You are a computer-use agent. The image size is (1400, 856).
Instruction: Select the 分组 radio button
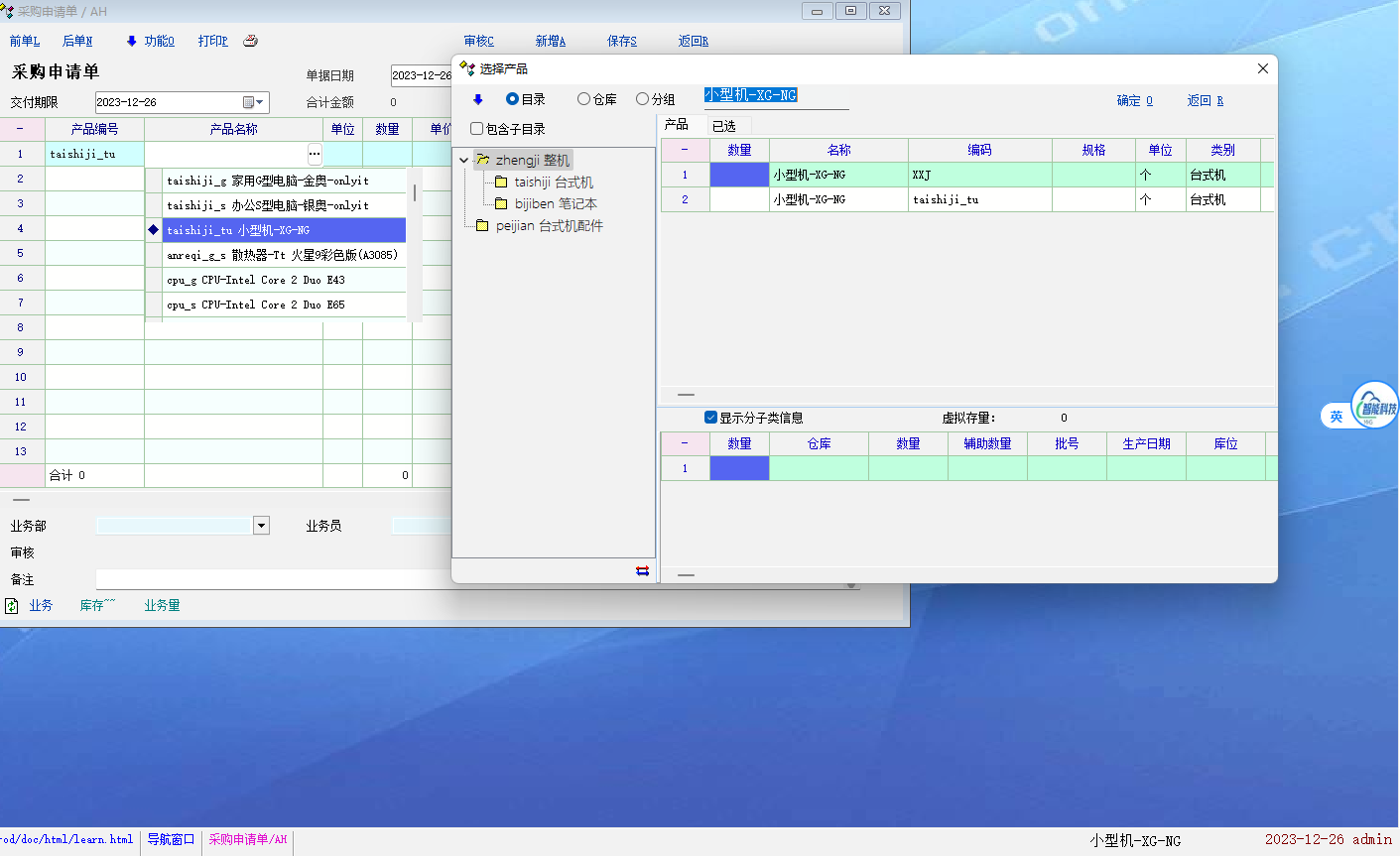(642, 99)
